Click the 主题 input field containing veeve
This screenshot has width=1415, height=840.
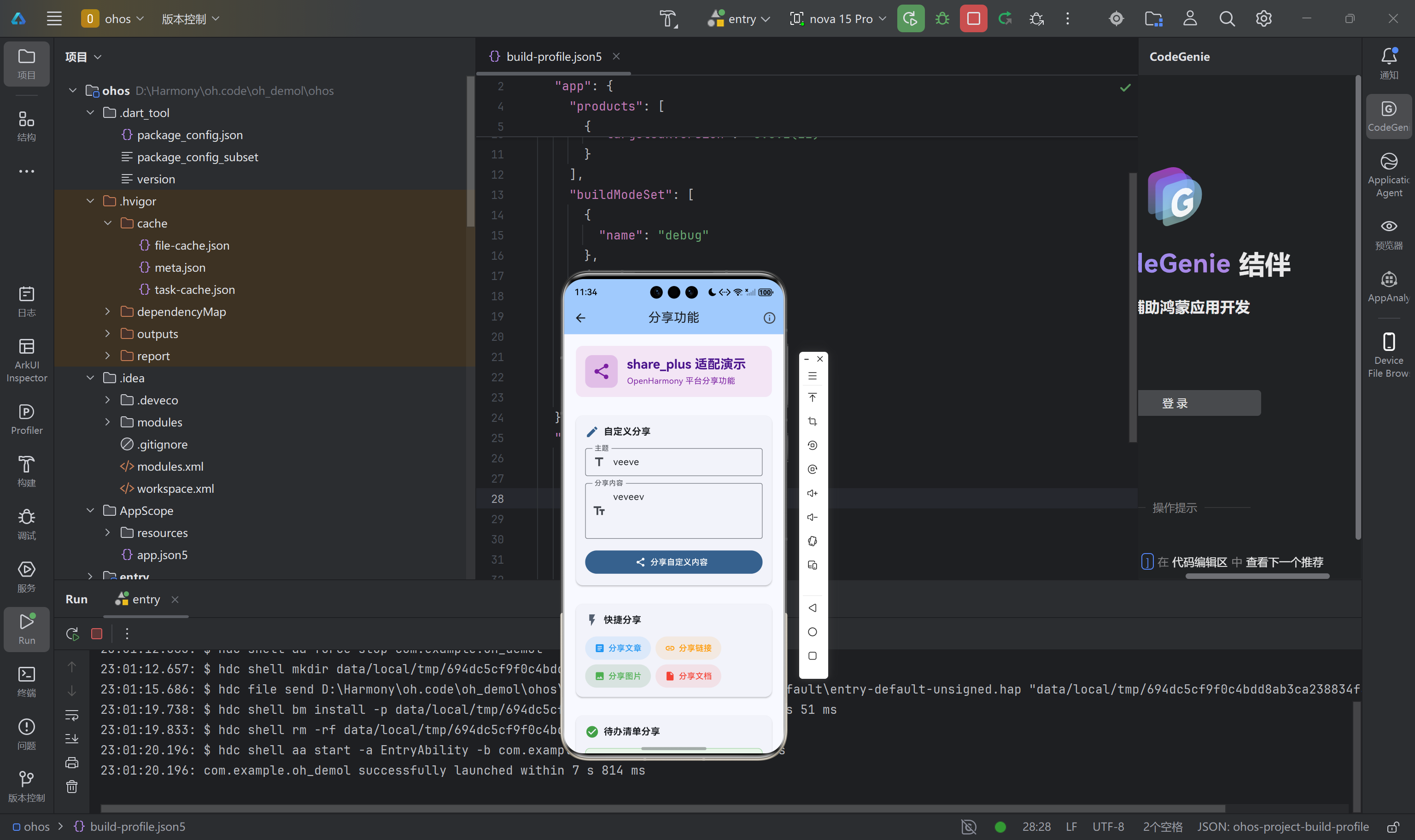[679, 462]
